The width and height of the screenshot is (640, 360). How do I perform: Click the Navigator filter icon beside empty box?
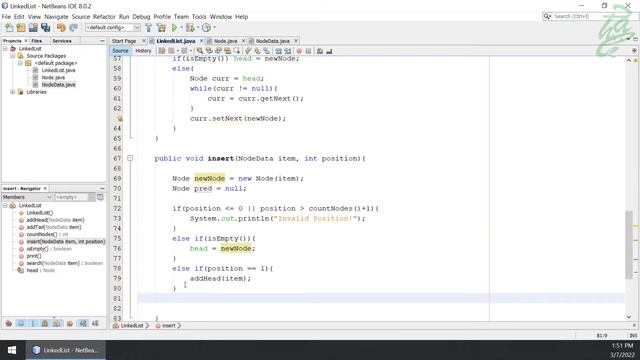click(x=100, y=197)
